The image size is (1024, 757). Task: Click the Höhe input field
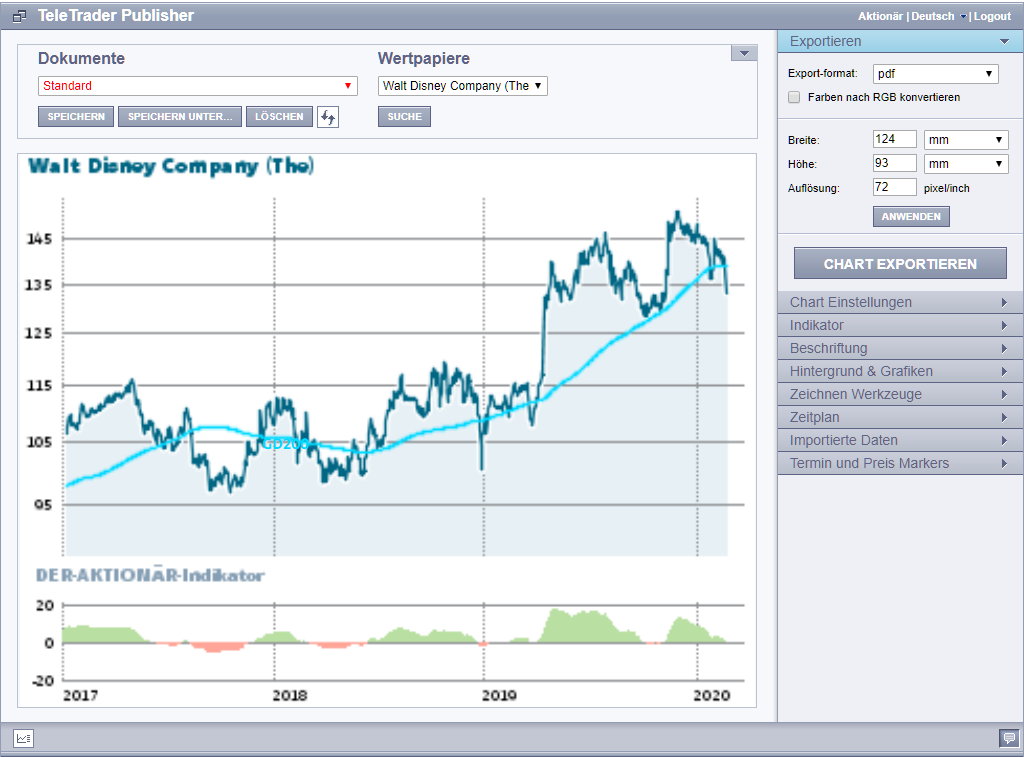click(x=895, y=163)
